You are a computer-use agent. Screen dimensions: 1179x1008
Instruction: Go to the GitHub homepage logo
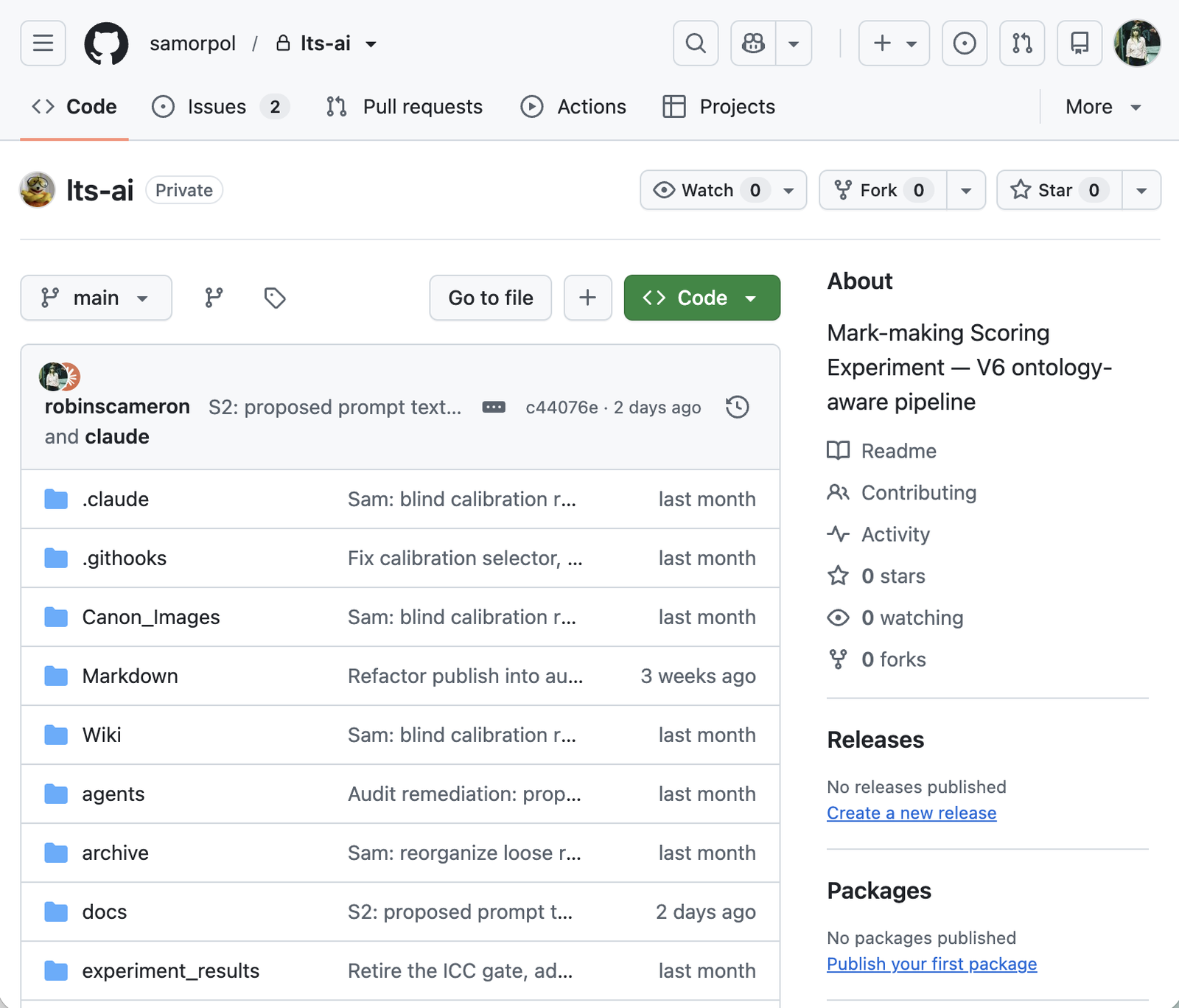(x=106, y=43)
